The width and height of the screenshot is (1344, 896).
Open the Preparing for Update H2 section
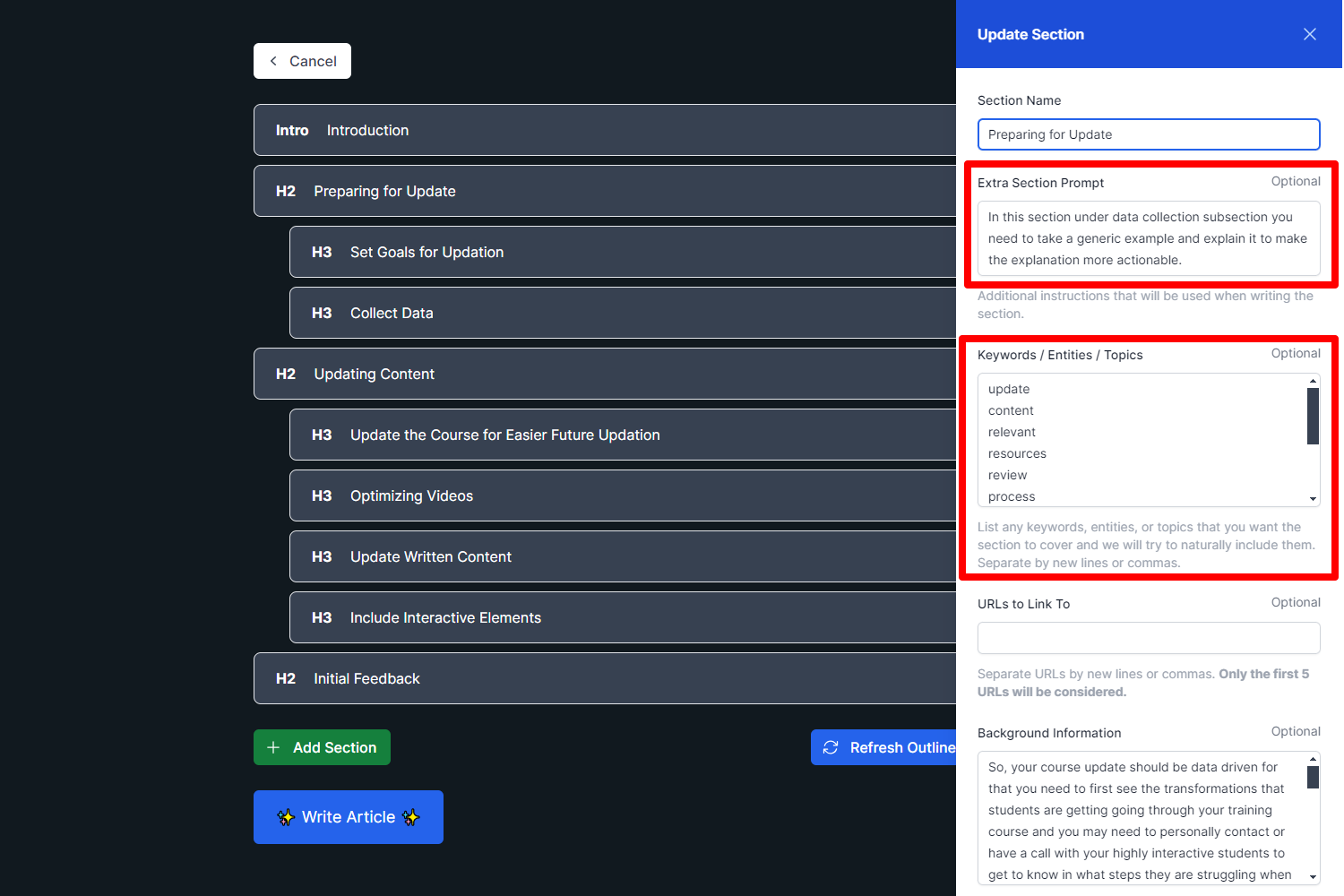click(605, 191)
